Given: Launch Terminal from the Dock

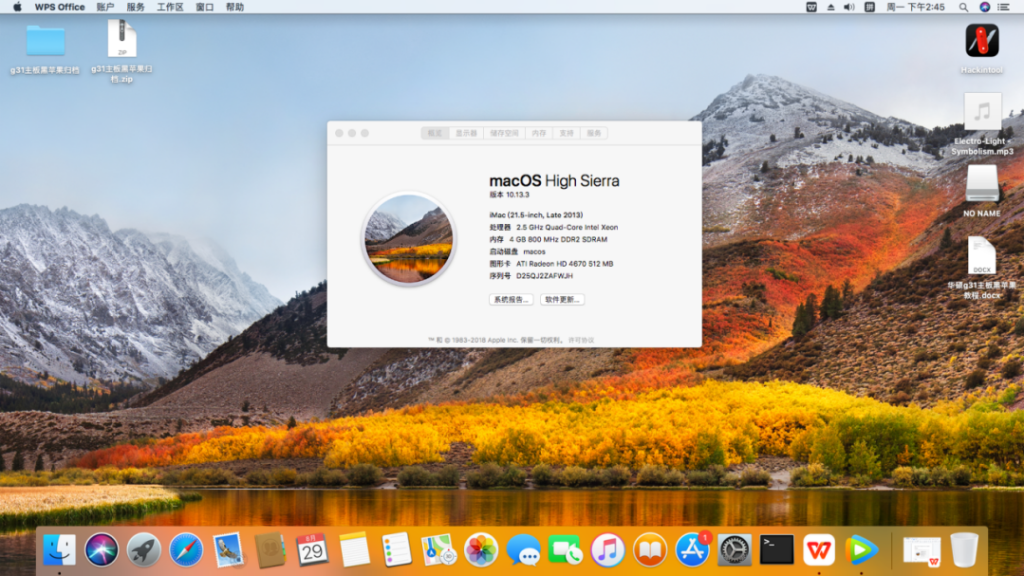Looking at the screenshot, I should (x=776, y=549).
